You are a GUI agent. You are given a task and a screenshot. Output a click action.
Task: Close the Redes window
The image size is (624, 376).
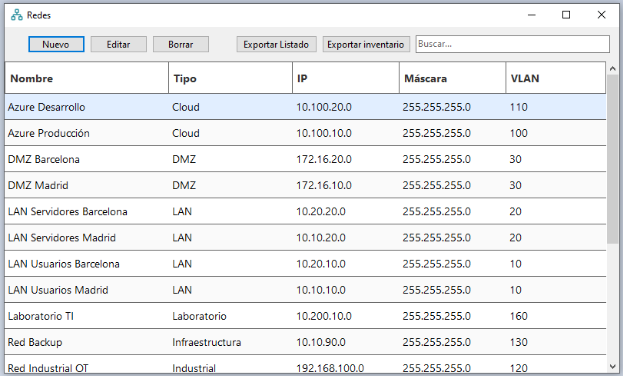[x=601, y=15]
